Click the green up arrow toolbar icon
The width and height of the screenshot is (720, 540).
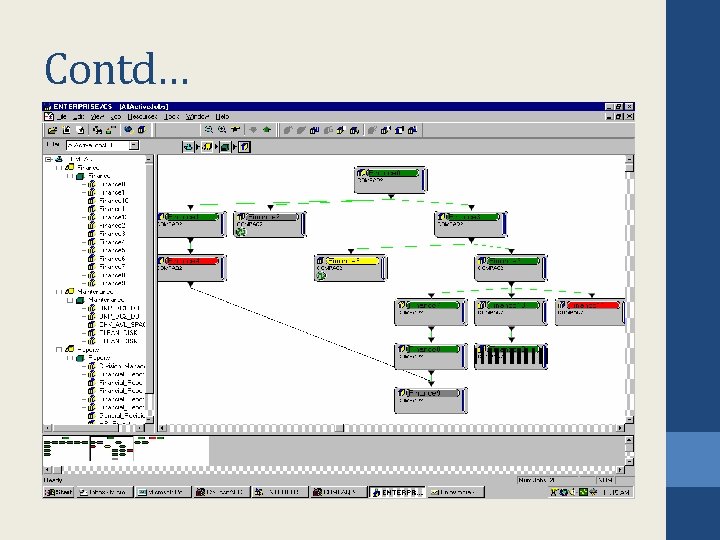point(267,130)
